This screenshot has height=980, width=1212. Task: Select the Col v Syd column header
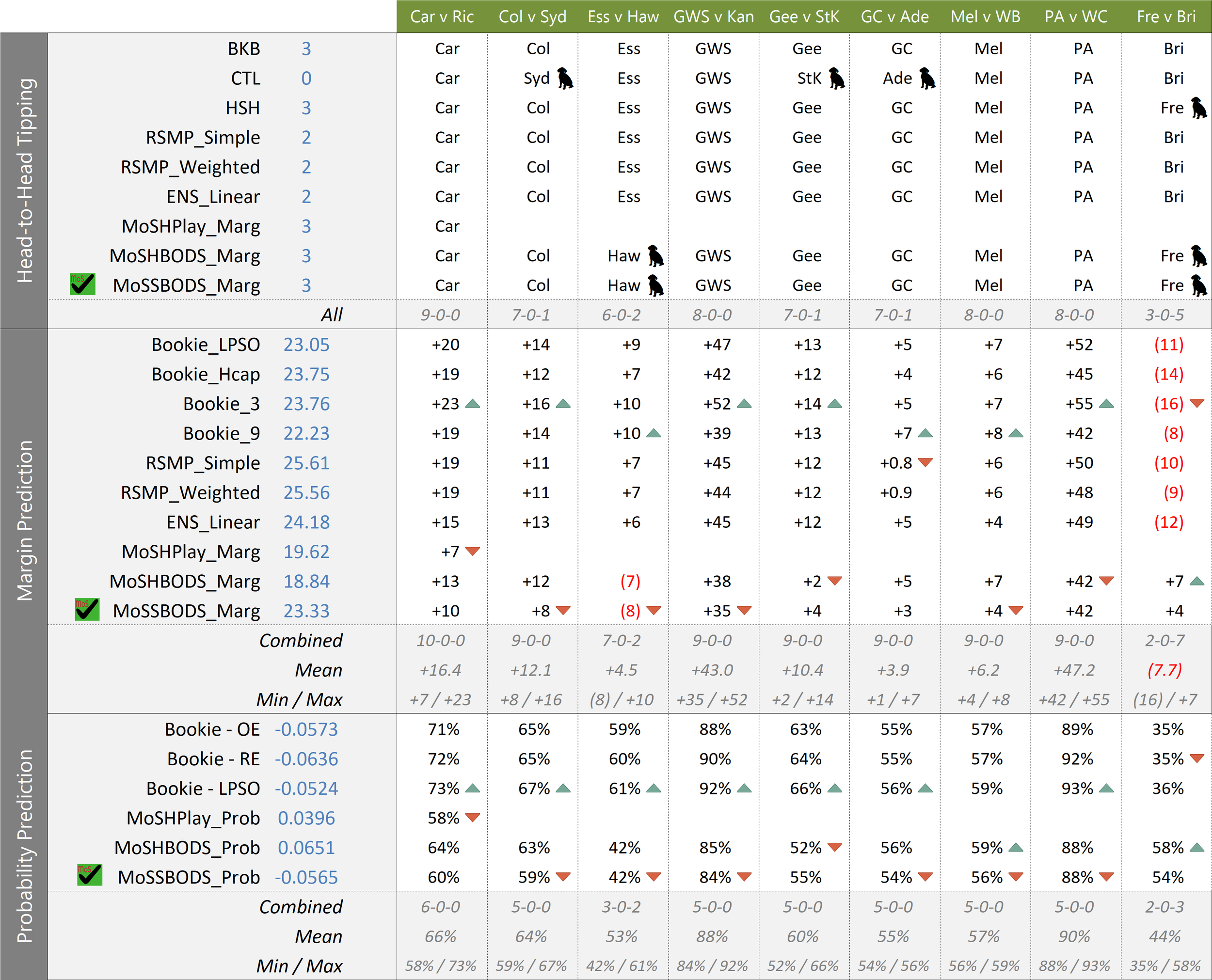(532, 17)
